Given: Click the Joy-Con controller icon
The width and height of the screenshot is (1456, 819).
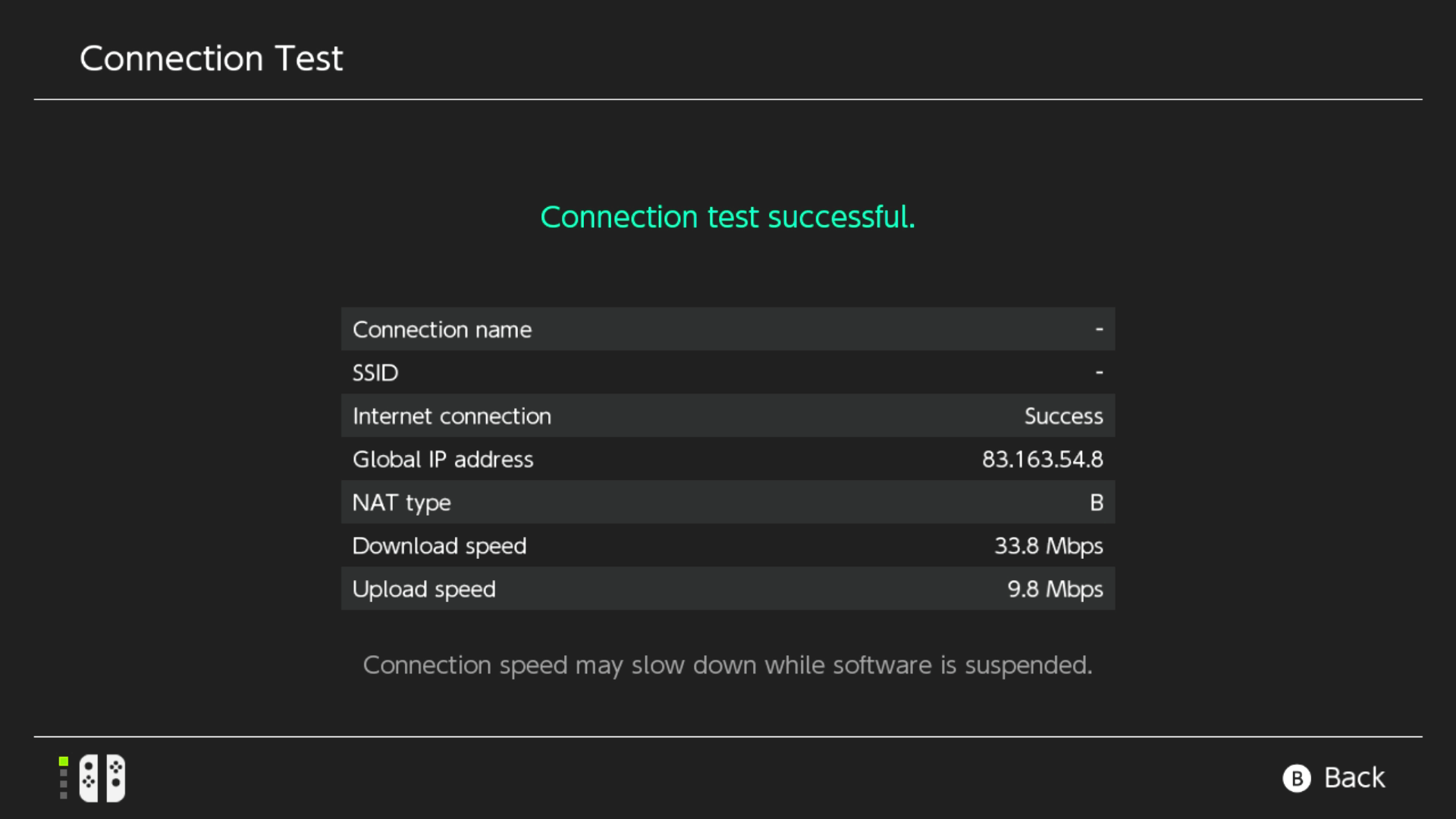Looking at the screenshot, I should click(x=102, y=778).
